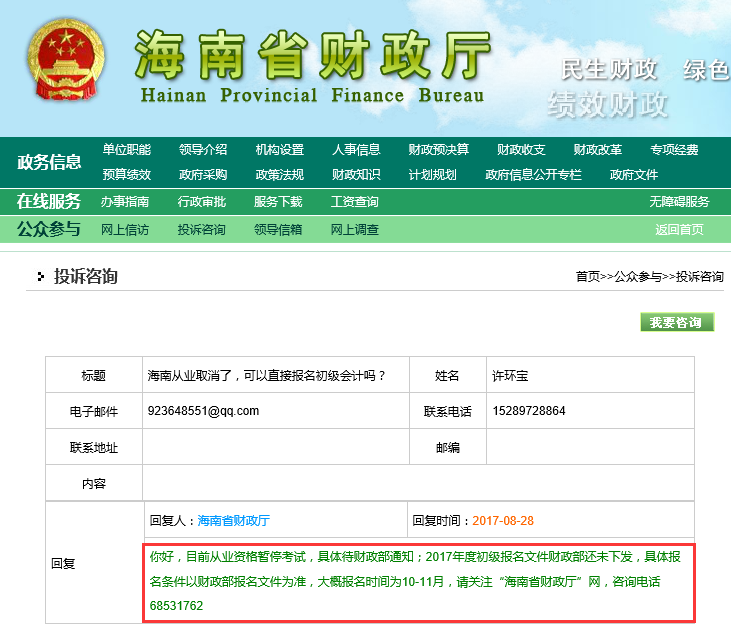Open 计划规划 page
The height and width of the screenshot is (626, 731).
click(x=433, y=175)
